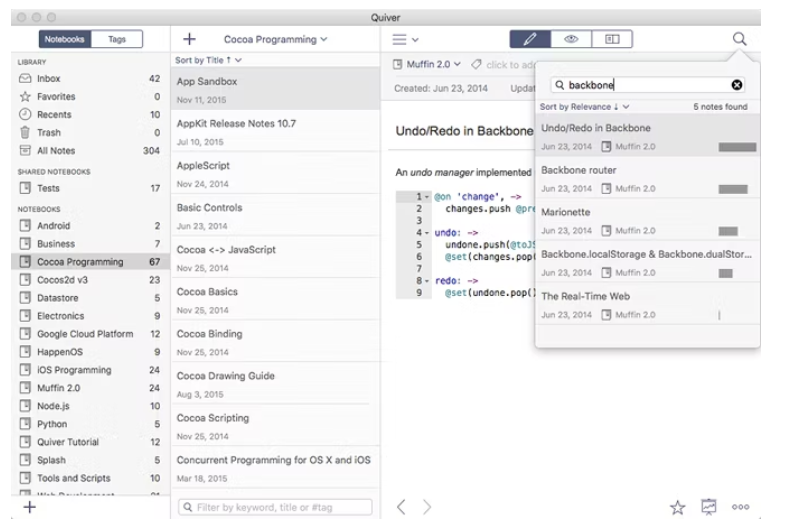Image resolution: width=794 pixels, height=530 pixels.
Task: Clear the backbone search text
Action: coord(737,85)
